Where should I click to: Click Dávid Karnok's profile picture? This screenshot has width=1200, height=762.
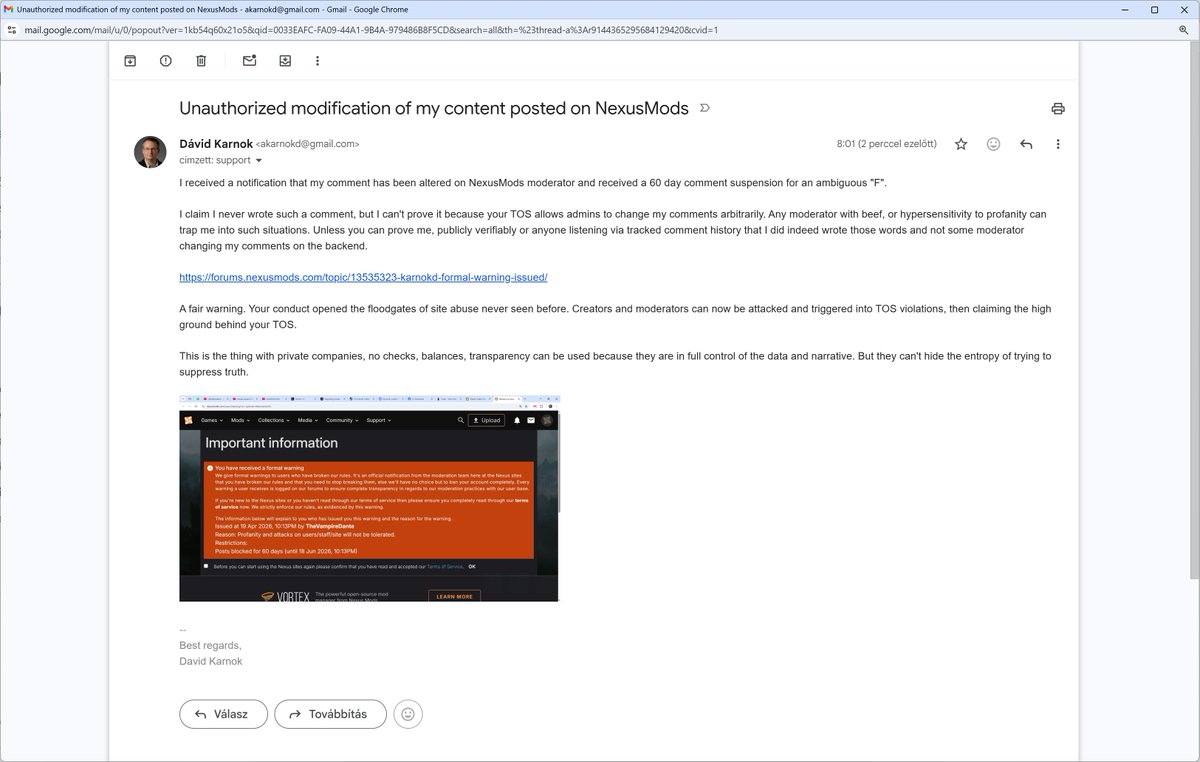coord(150,152)
